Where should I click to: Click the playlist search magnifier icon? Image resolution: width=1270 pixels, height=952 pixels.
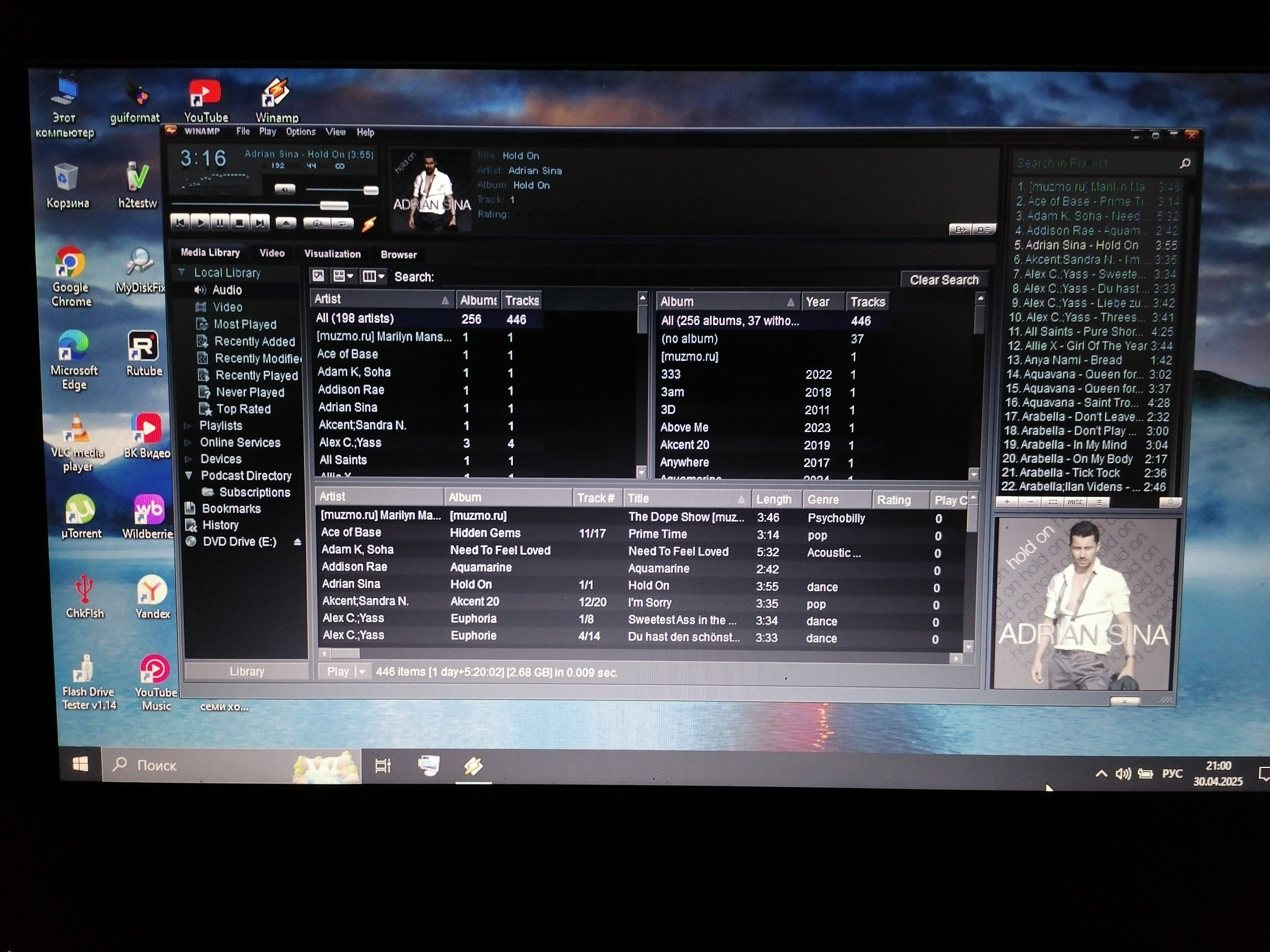(x=1184, y=164)
